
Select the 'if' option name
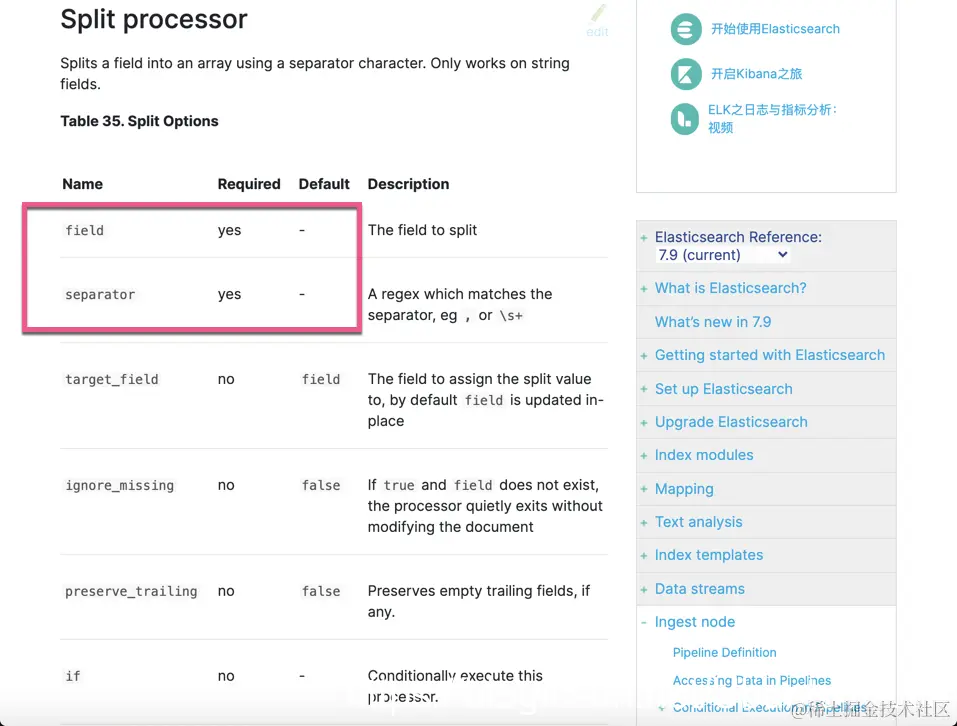73,676
